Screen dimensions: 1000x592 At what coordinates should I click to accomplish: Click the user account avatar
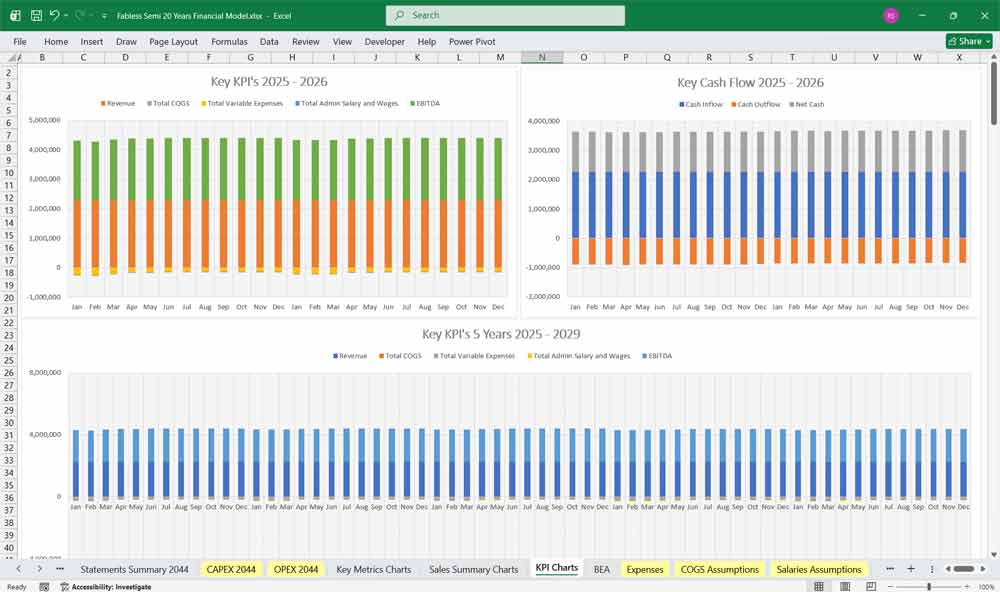(890, 16)
